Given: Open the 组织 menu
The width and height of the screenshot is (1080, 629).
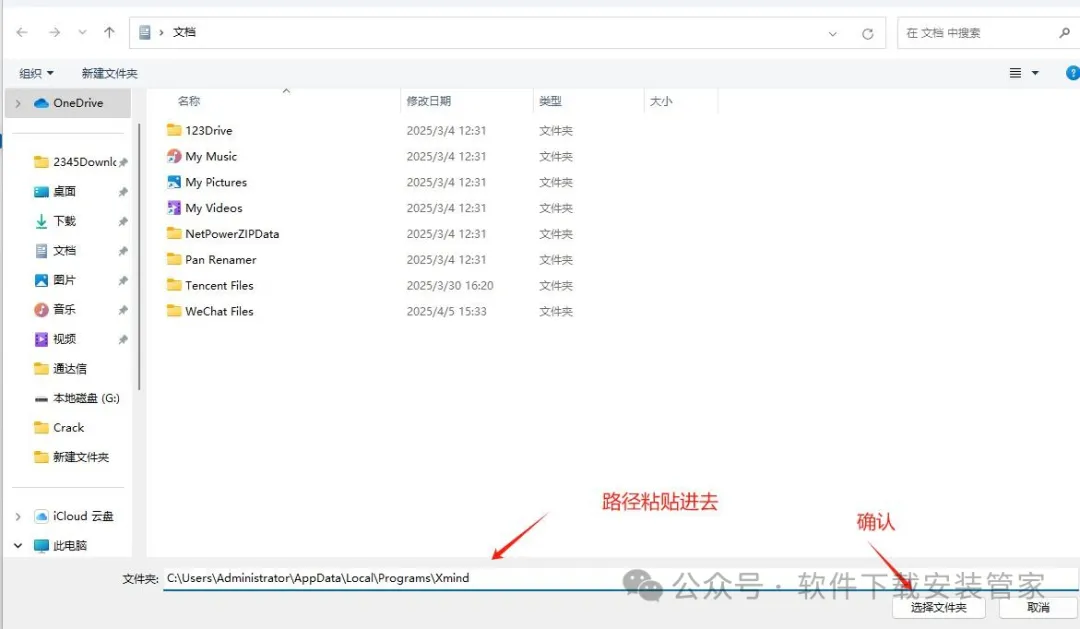Looking at the screenshot, I should (36, 73).
